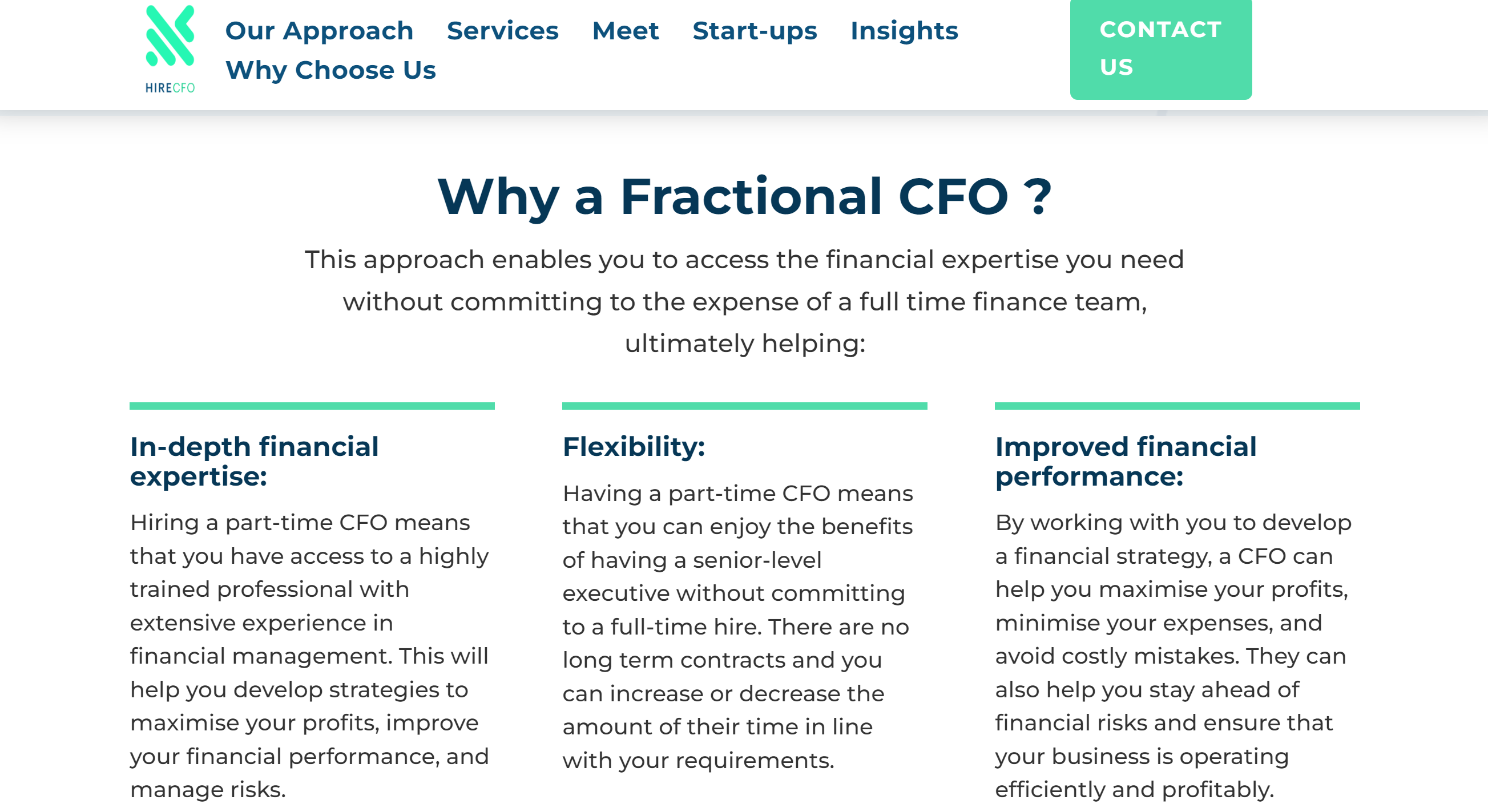Screen dimensions: 1488x812
Task: Click the "Flexibility:" column heading
Action: (634, 446)
